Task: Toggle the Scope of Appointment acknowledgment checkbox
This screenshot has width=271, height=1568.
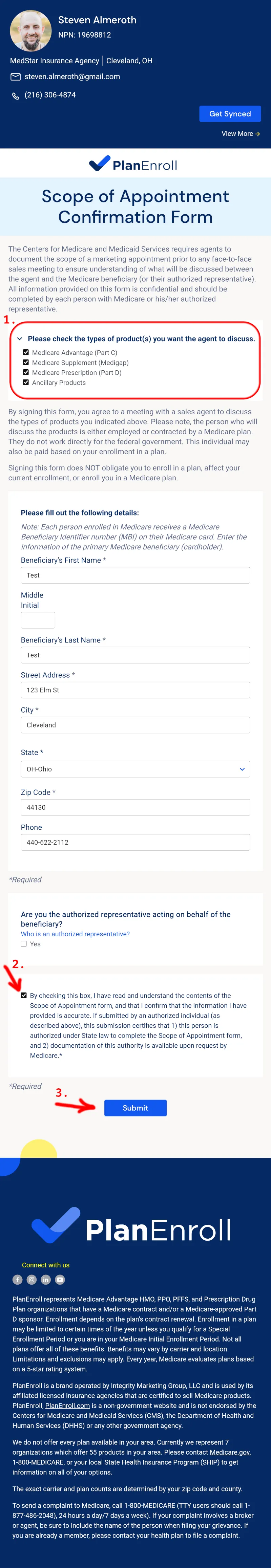Action: coord(24,995)
